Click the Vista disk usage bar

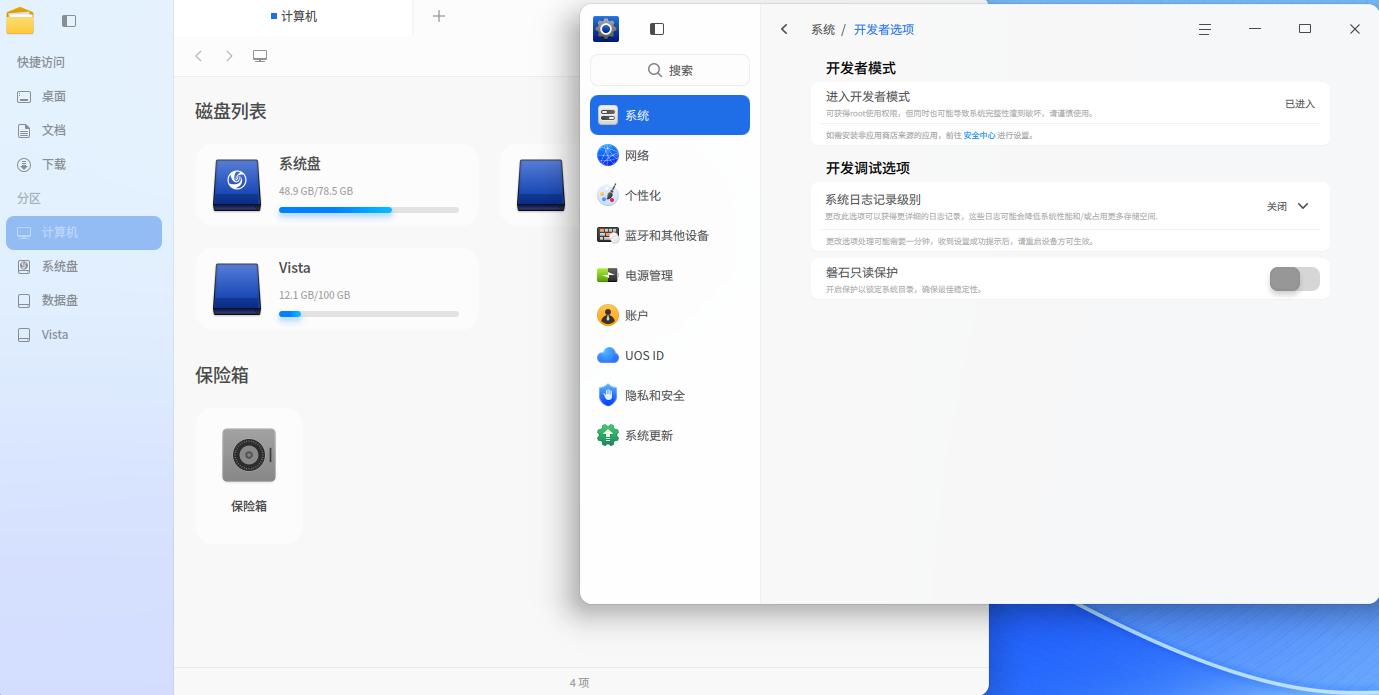369,314
